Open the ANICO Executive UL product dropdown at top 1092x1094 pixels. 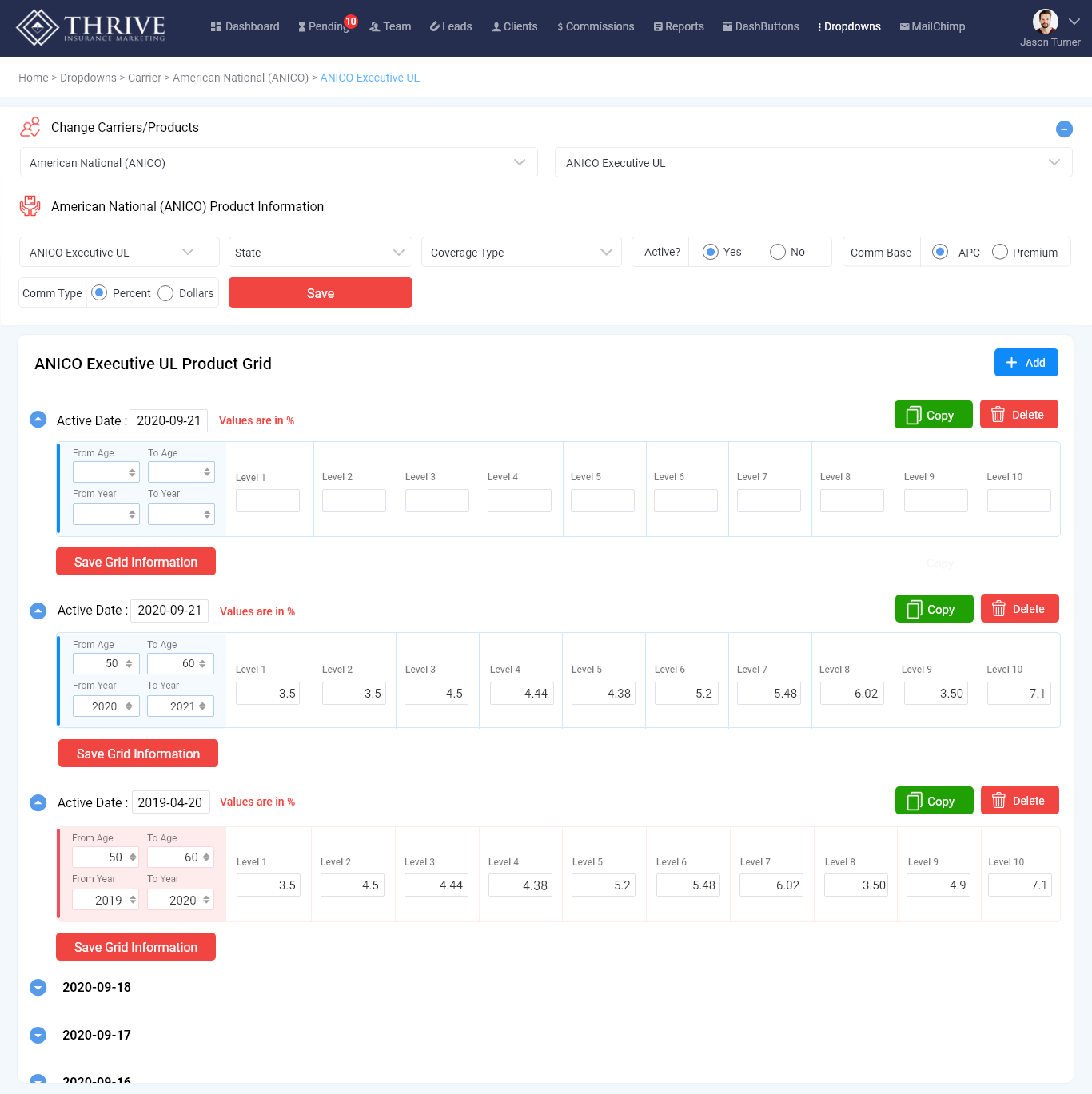pos(813,162)
